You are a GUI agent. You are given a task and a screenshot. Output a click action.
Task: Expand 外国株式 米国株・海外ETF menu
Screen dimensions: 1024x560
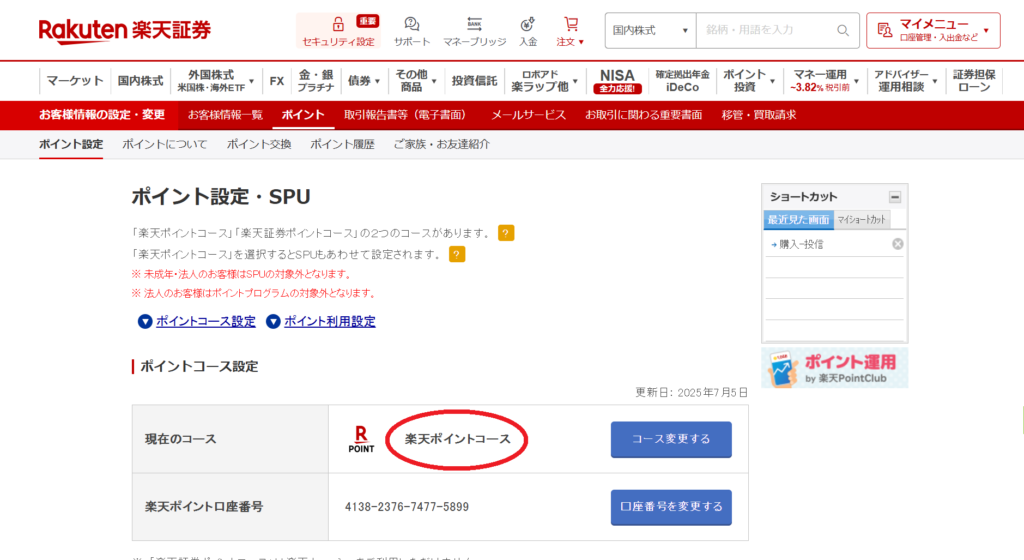click(x=215, y=81)
